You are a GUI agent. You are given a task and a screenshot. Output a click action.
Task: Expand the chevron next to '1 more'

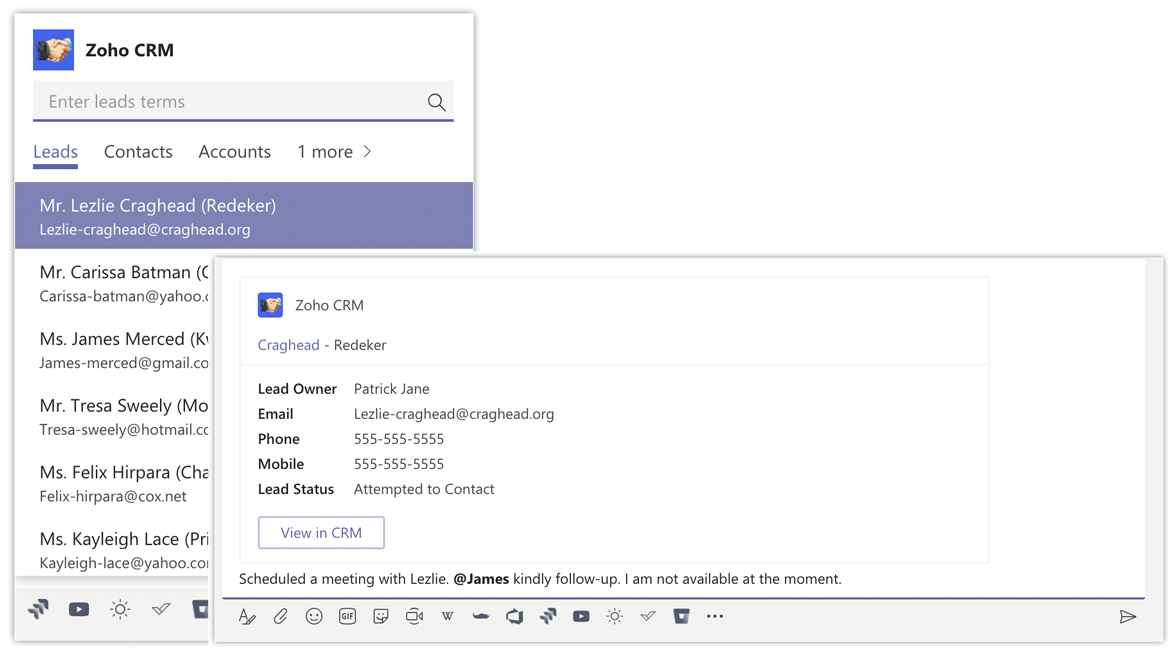pyautogui.click(x=367, y=152)
